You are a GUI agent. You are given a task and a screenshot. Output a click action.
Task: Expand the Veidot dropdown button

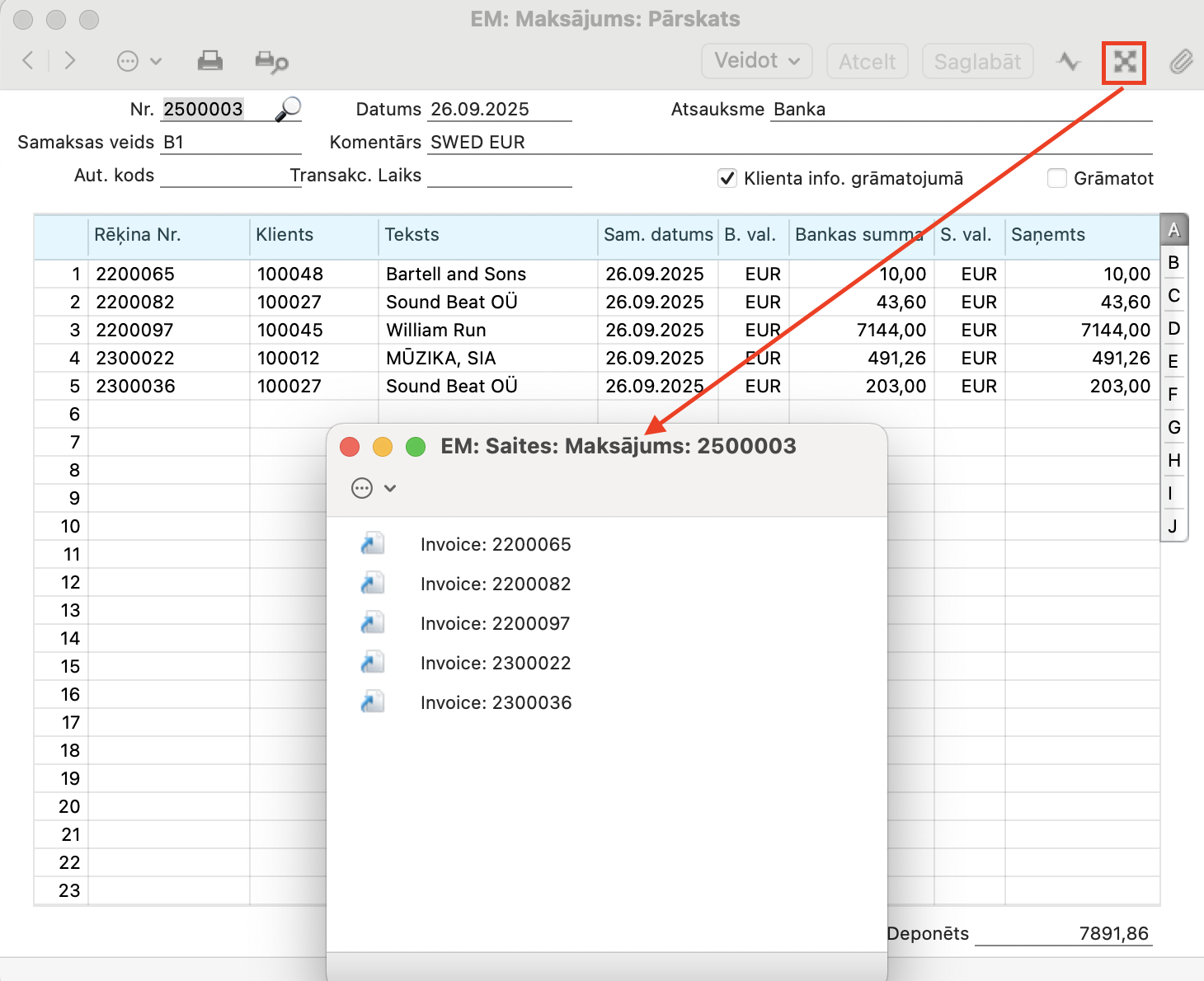756,61
